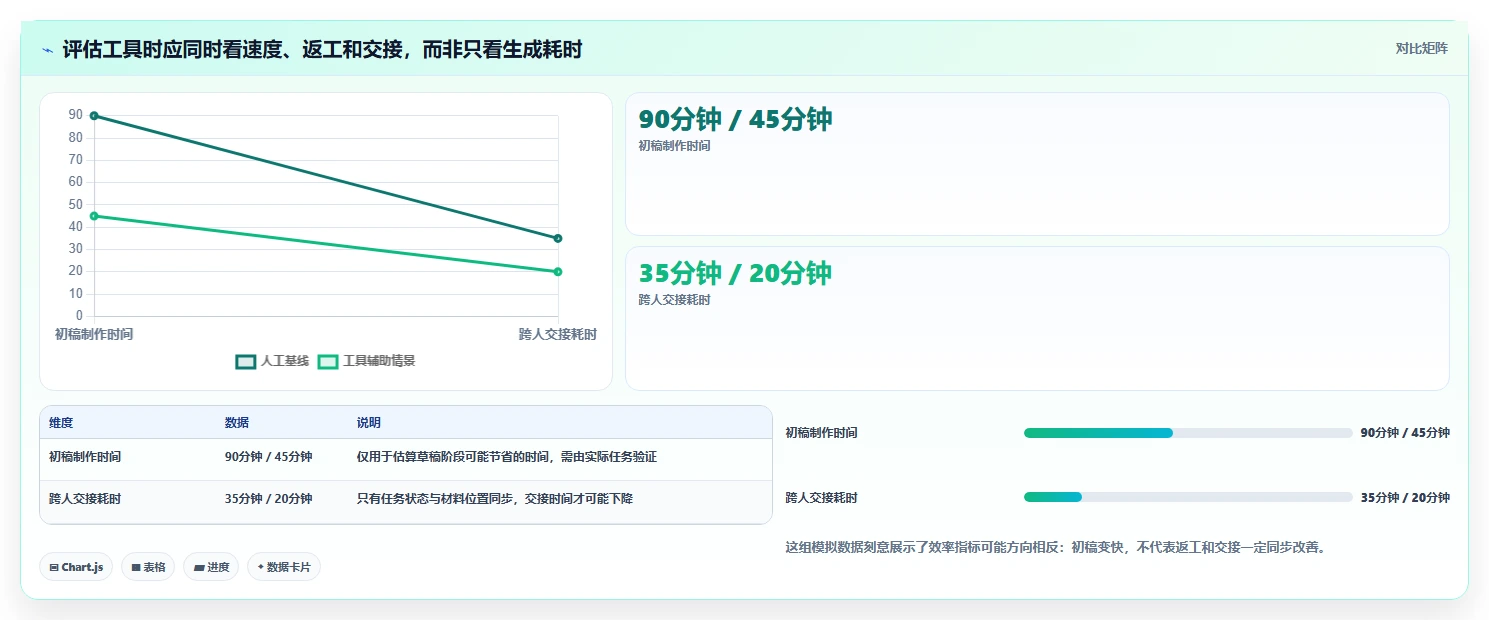Image resolution: width=1489 pixels, height=620 pixels.
Task: Select the 数据卡片 tag chip
Action: click(x=284, y=567)
